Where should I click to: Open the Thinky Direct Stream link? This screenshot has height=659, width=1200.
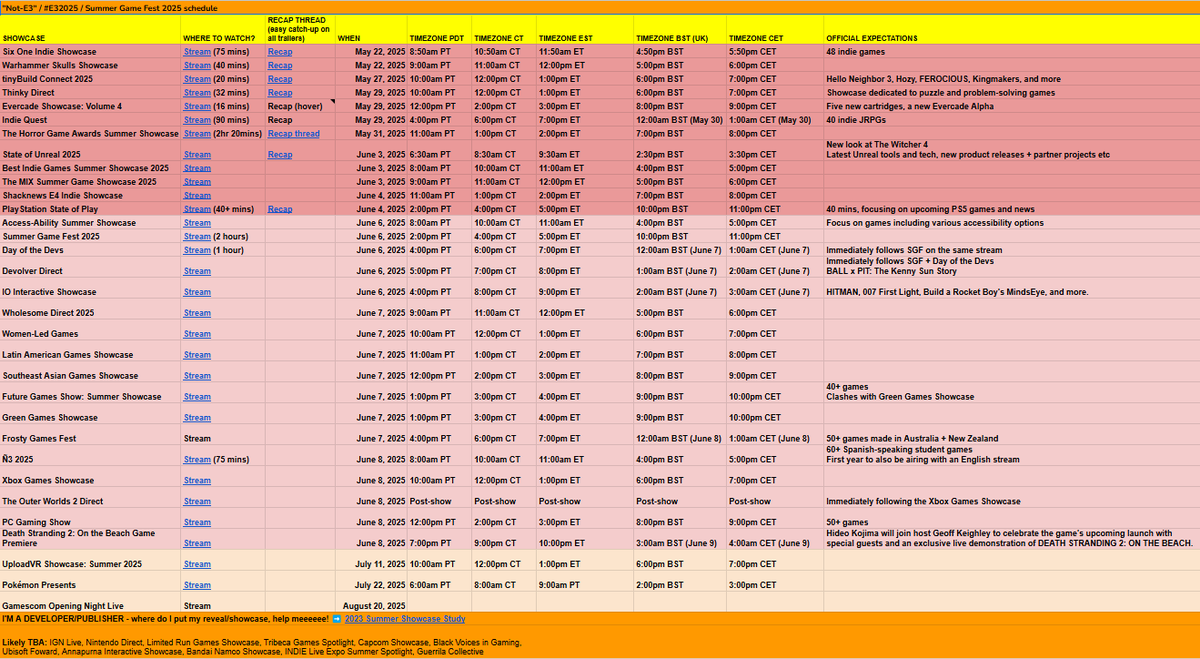tap(197, 92)
